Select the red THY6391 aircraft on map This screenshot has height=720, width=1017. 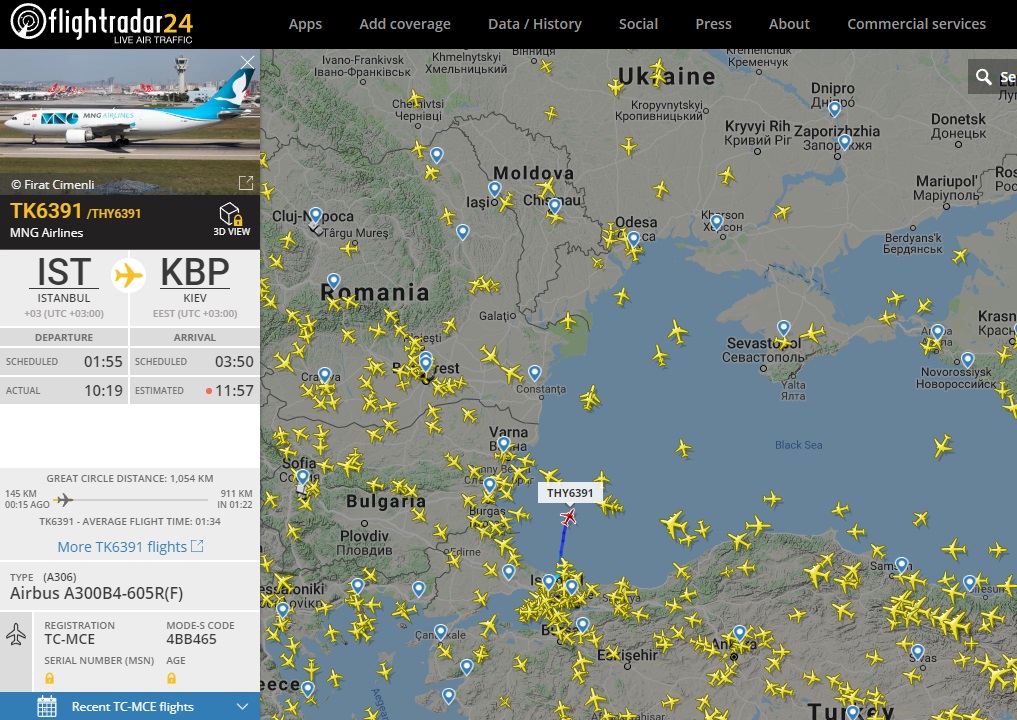[569, 517]
